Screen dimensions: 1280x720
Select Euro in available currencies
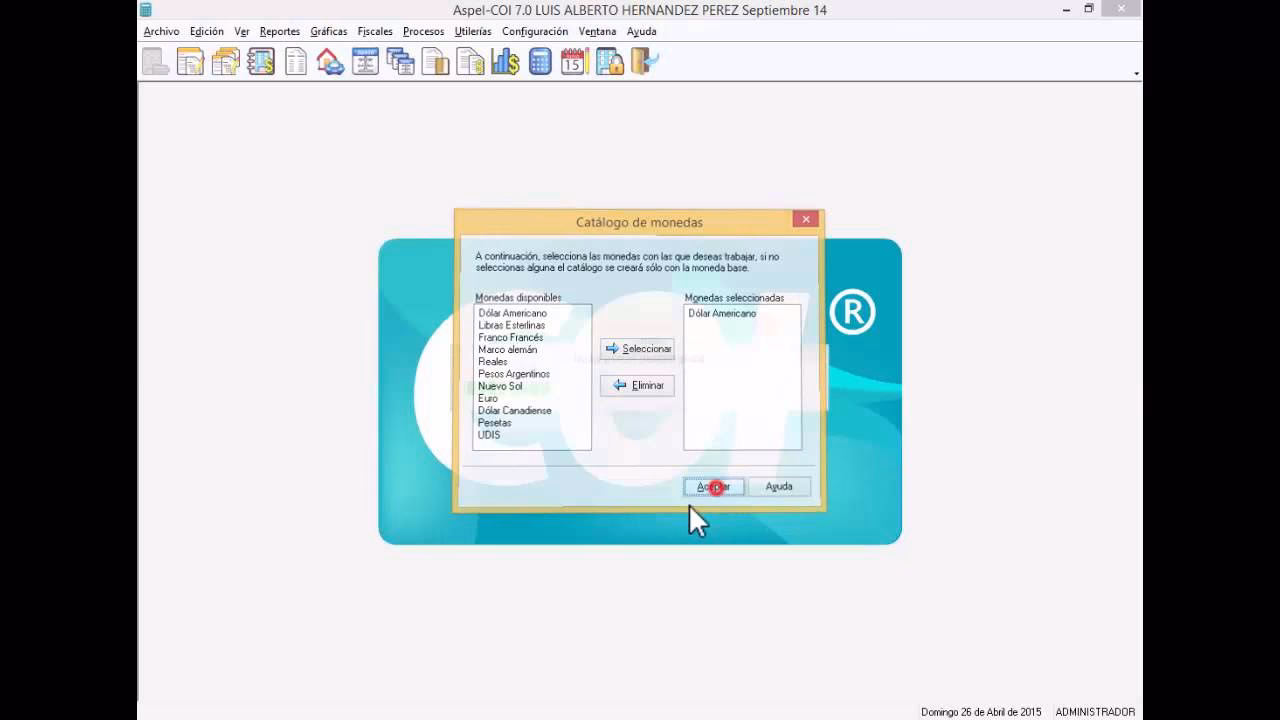487,398
